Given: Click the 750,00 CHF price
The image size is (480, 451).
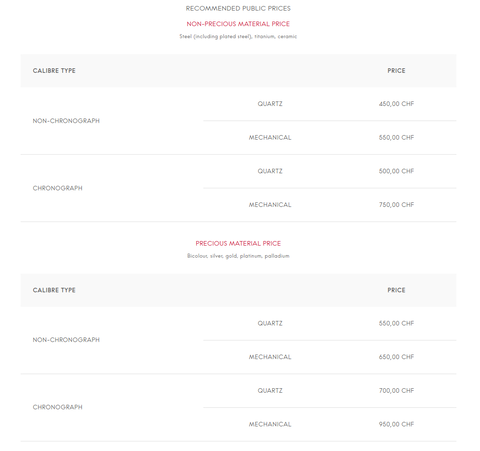Looking at the screenshot, I should 396,205.
